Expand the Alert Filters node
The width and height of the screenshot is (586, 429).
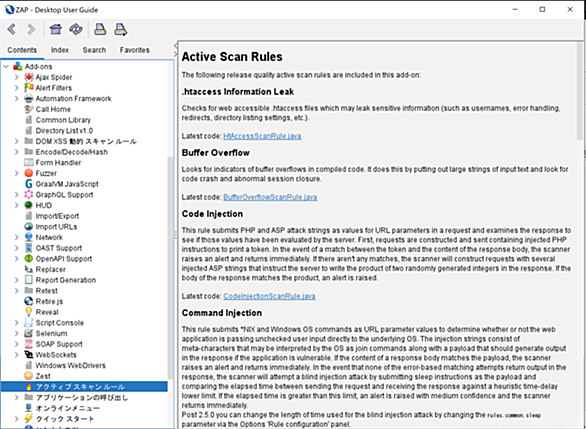click(x=16, y=88)
